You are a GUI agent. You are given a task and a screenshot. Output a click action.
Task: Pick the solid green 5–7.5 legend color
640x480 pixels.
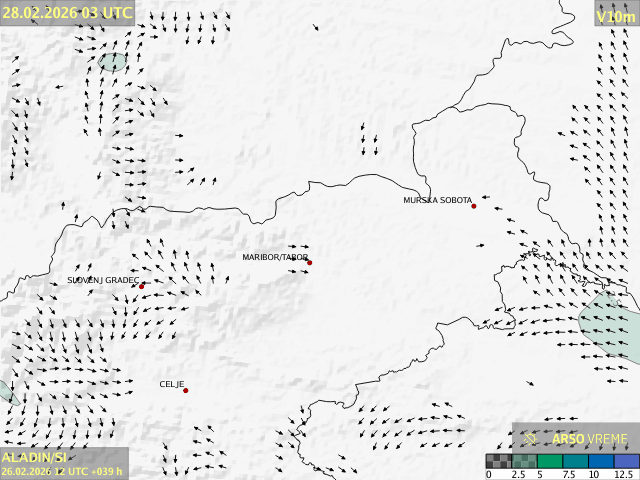click(x=550, y=461)
